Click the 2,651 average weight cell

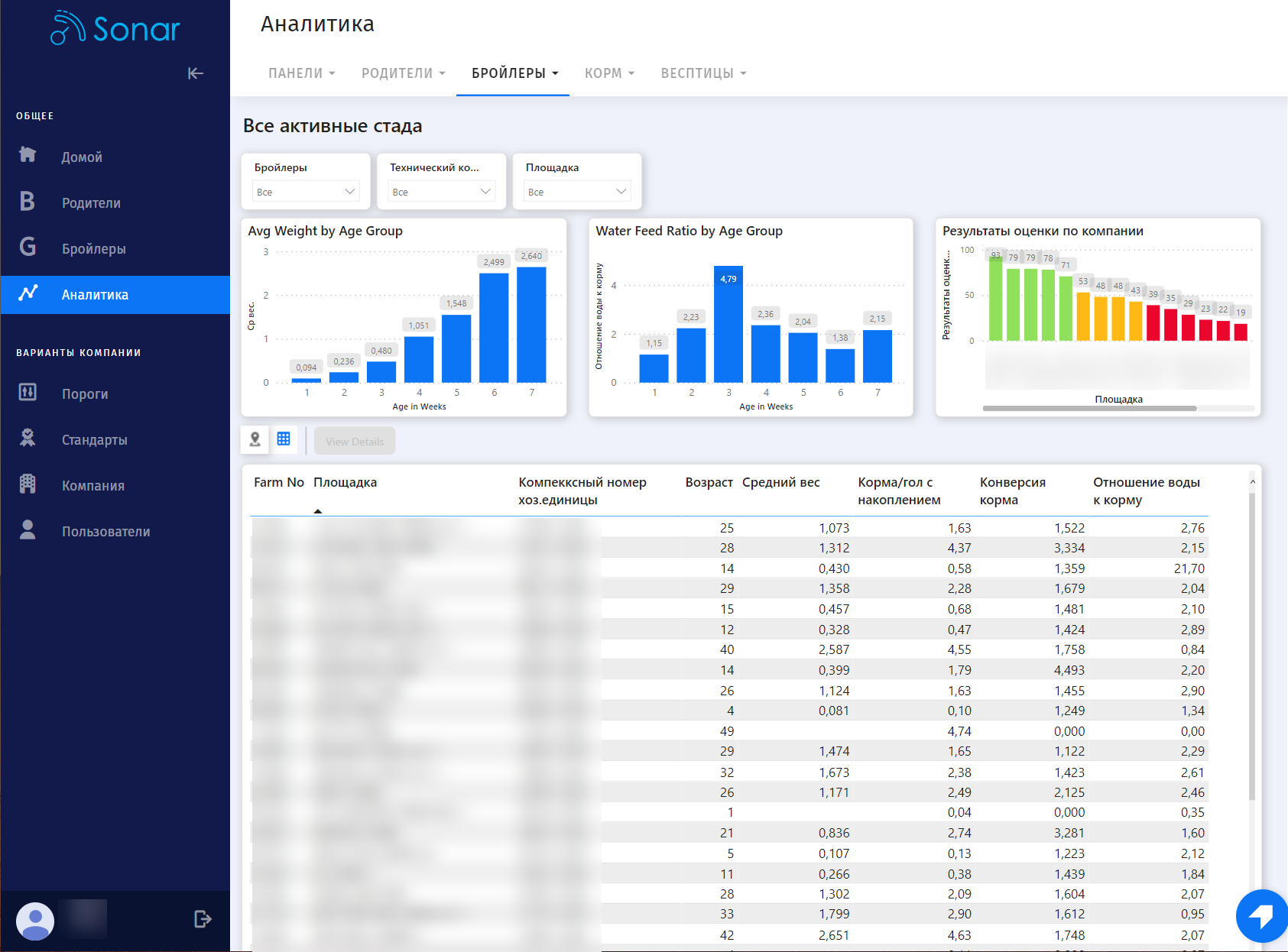(834, 935)
